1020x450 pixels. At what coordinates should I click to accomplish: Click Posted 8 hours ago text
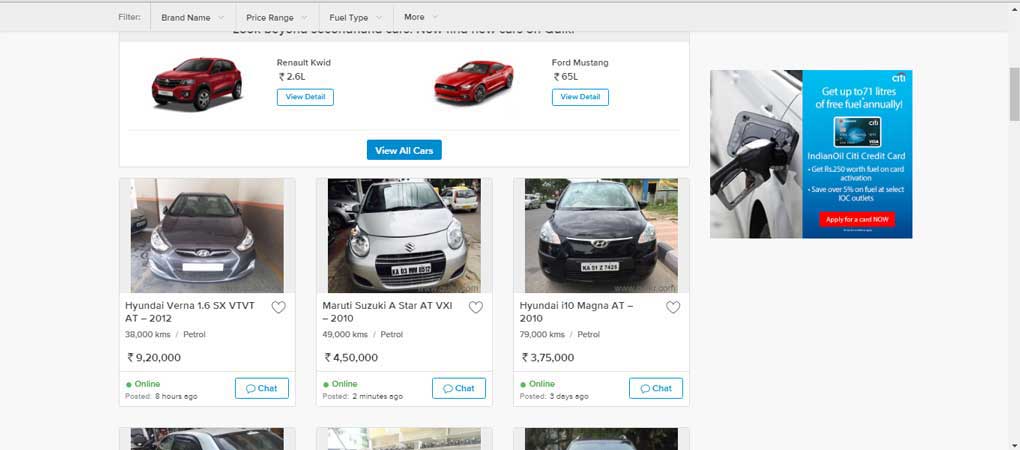coord(161,396)
